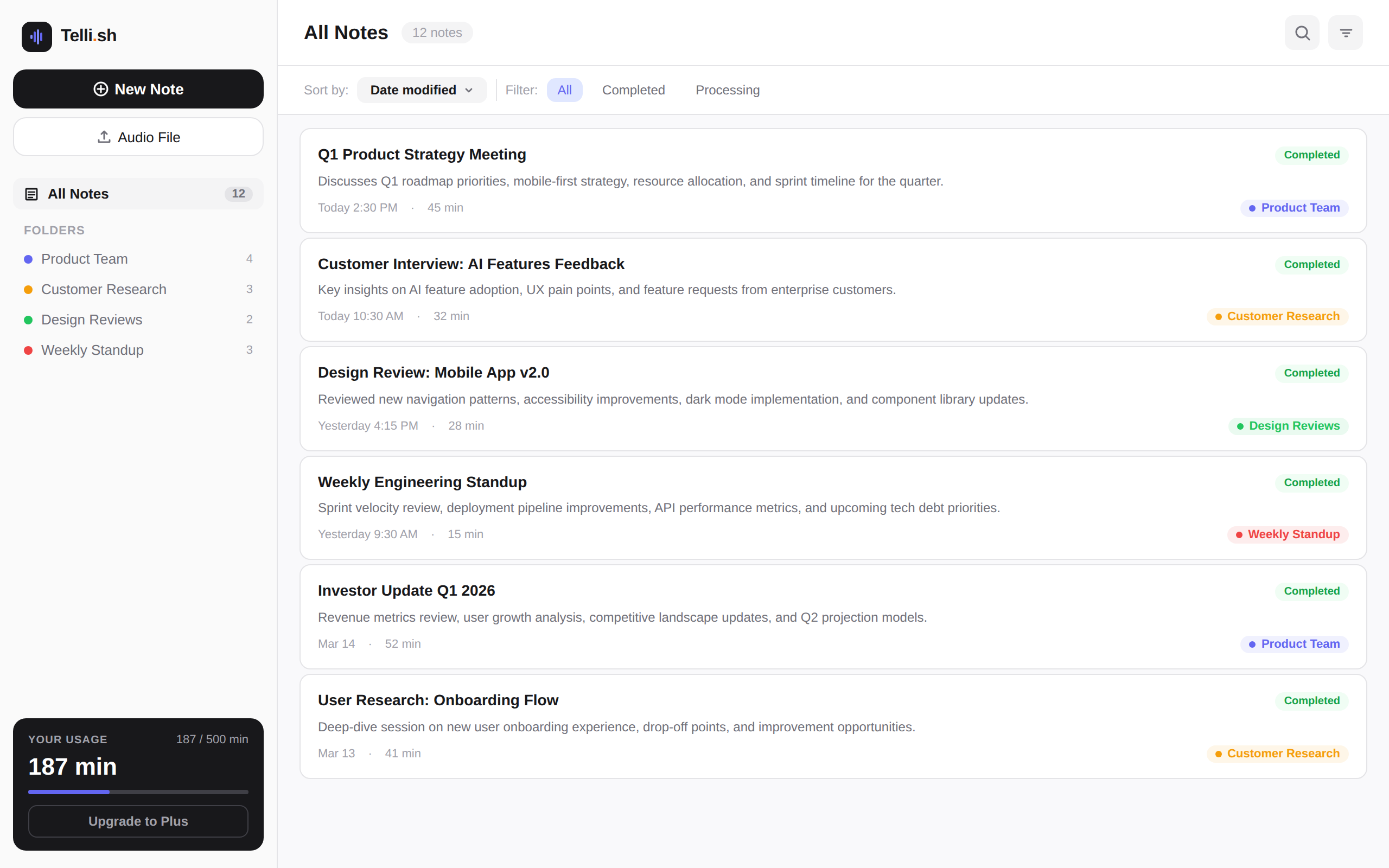Open the Weekly Standup folder
This screenshot has height=868, width=1389.
(x=92, y=350)
